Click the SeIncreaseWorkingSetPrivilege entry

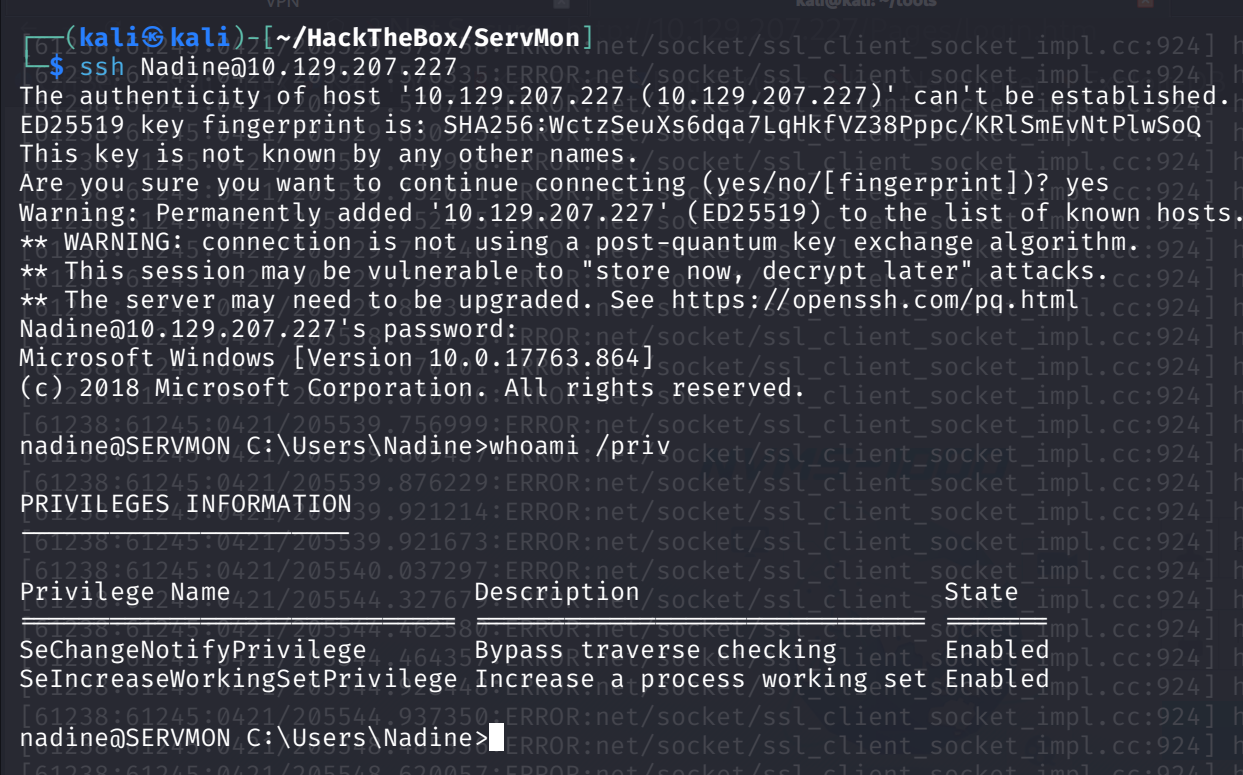pos(238,679)
